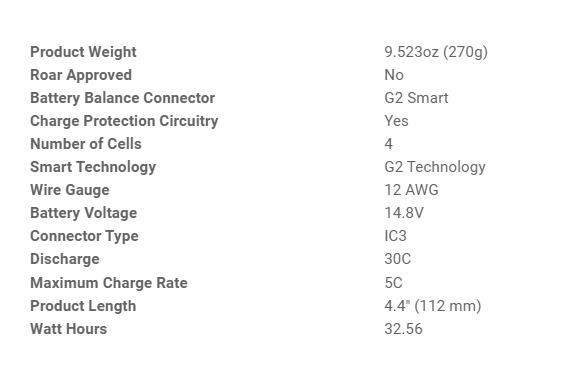The height and width of the screenshot is (380, 566).
Task: Select the 12 AWG value
Action: [412, 190]
